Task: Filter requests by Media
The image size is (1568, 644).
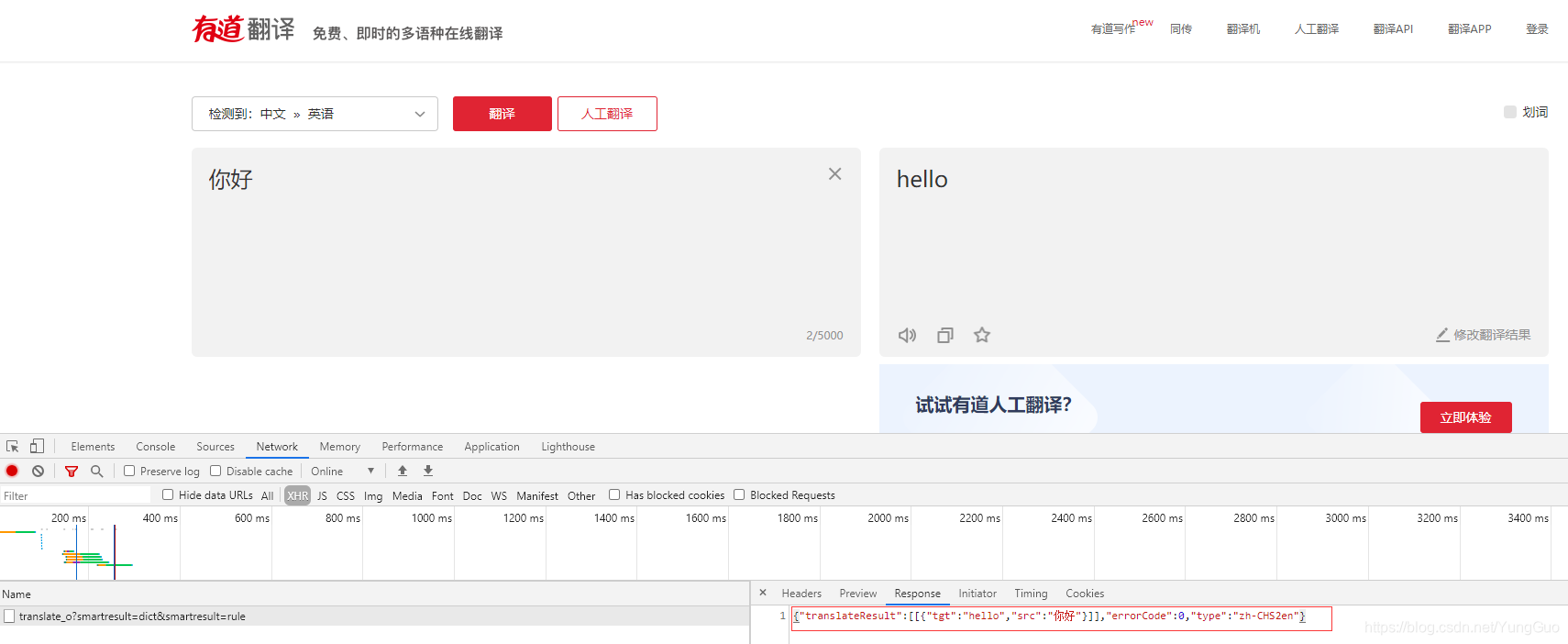Action: click(x=407, y=495)
